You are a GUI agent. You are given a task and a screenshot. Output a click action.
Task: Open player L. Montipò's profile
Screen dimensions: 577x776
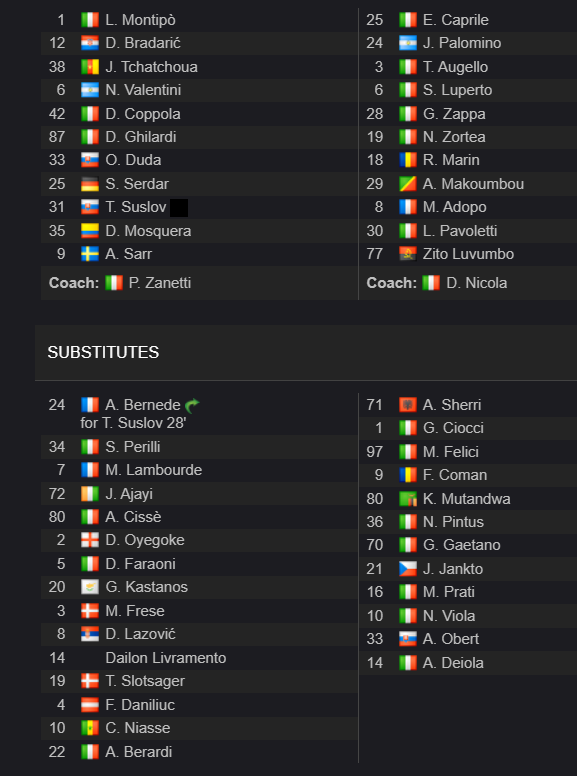click(x=141, y=20)
